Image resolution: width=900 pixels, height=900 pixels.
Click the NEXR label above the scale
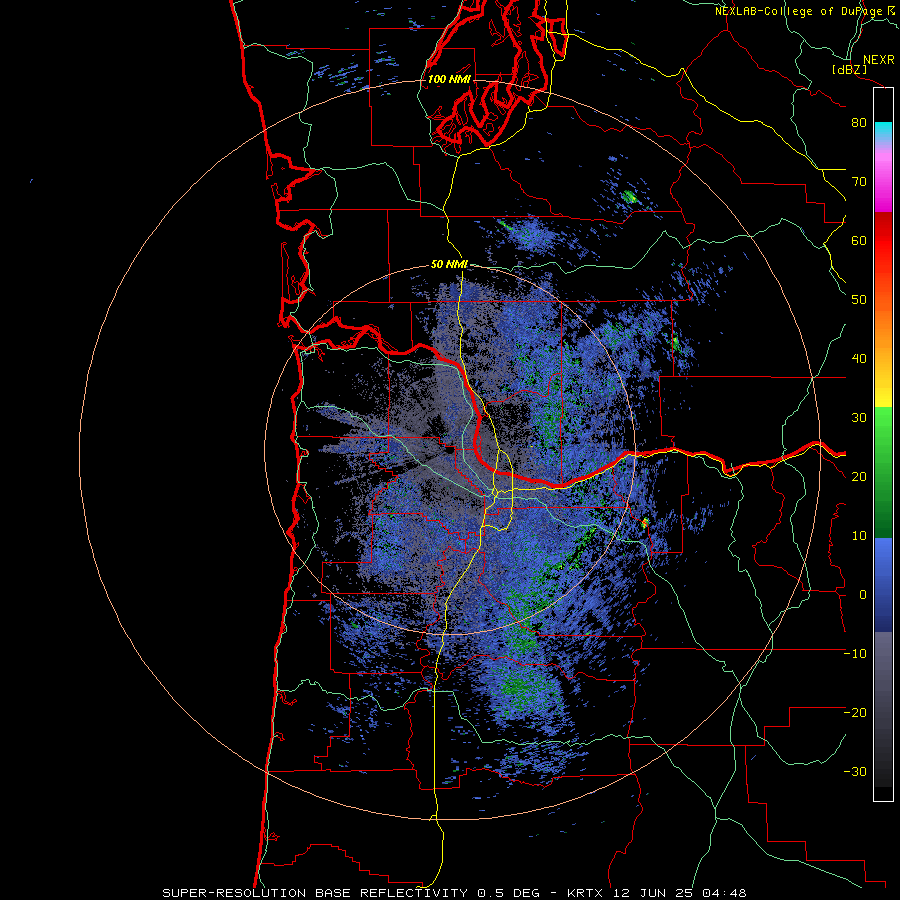[879, 60]
